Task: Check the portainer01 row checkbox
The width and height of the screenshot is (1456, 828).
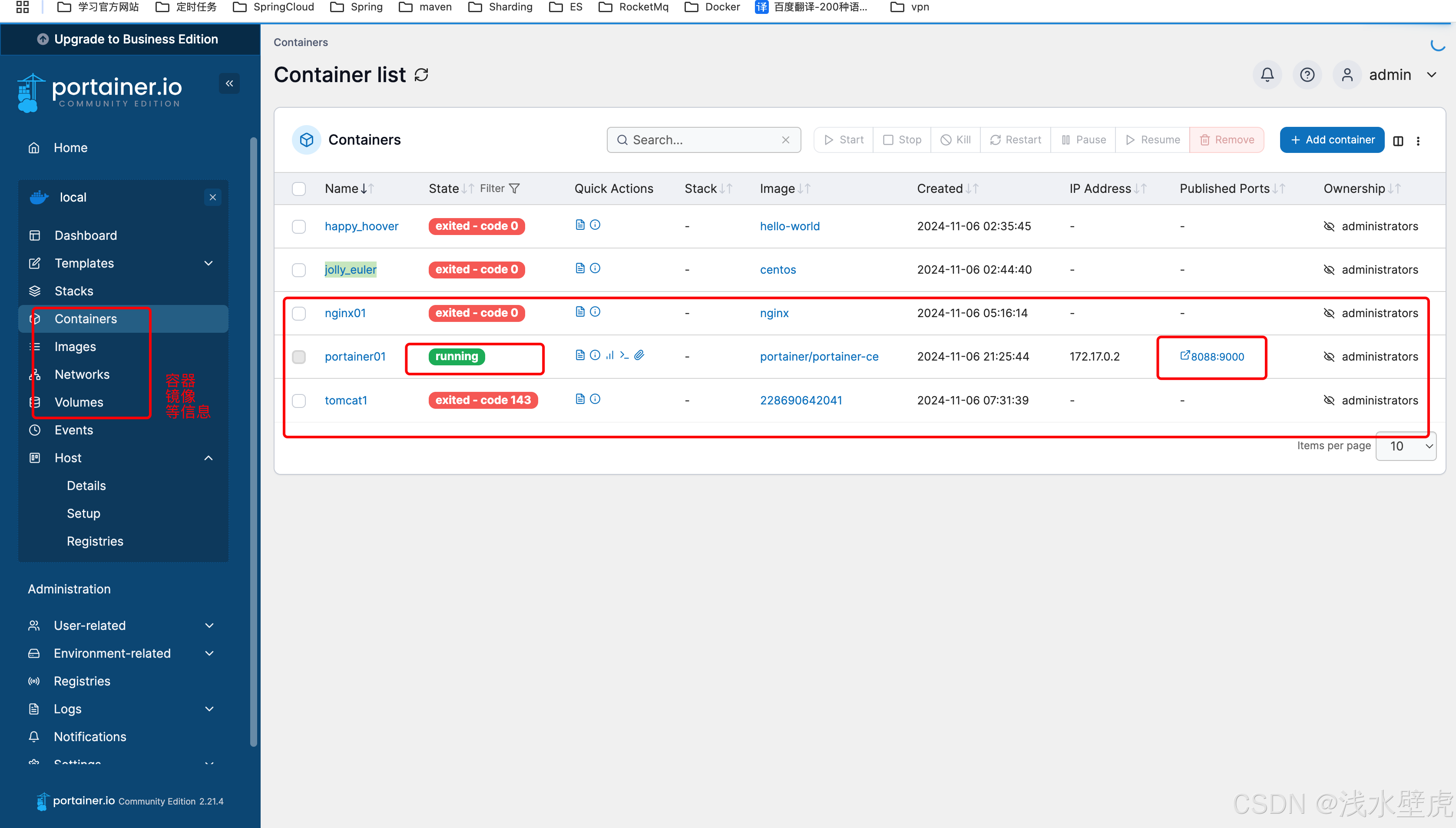Action: 299,357
